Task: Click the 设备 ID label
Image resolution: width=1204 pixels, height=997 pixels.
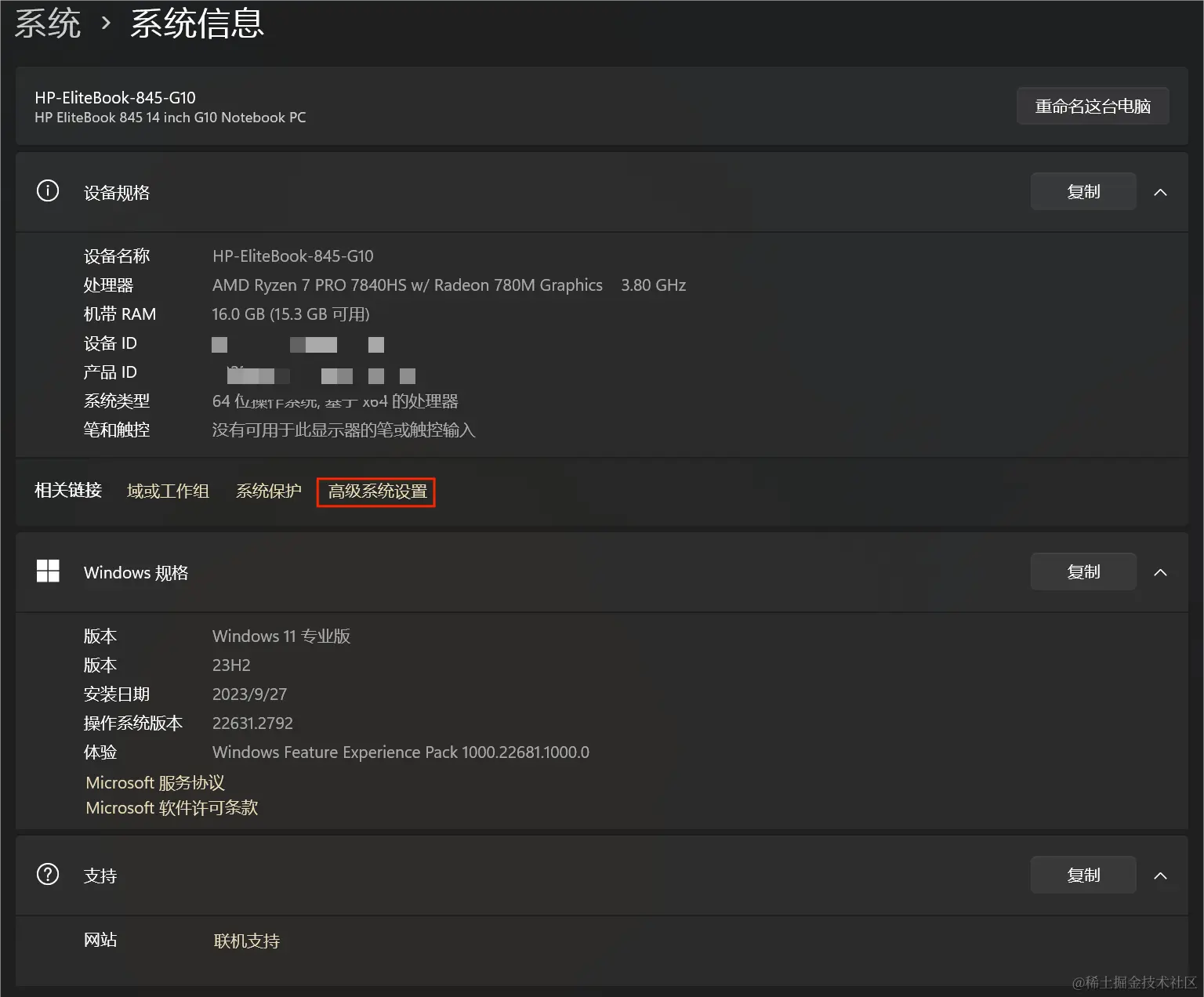Action: [x=111, y=343]
